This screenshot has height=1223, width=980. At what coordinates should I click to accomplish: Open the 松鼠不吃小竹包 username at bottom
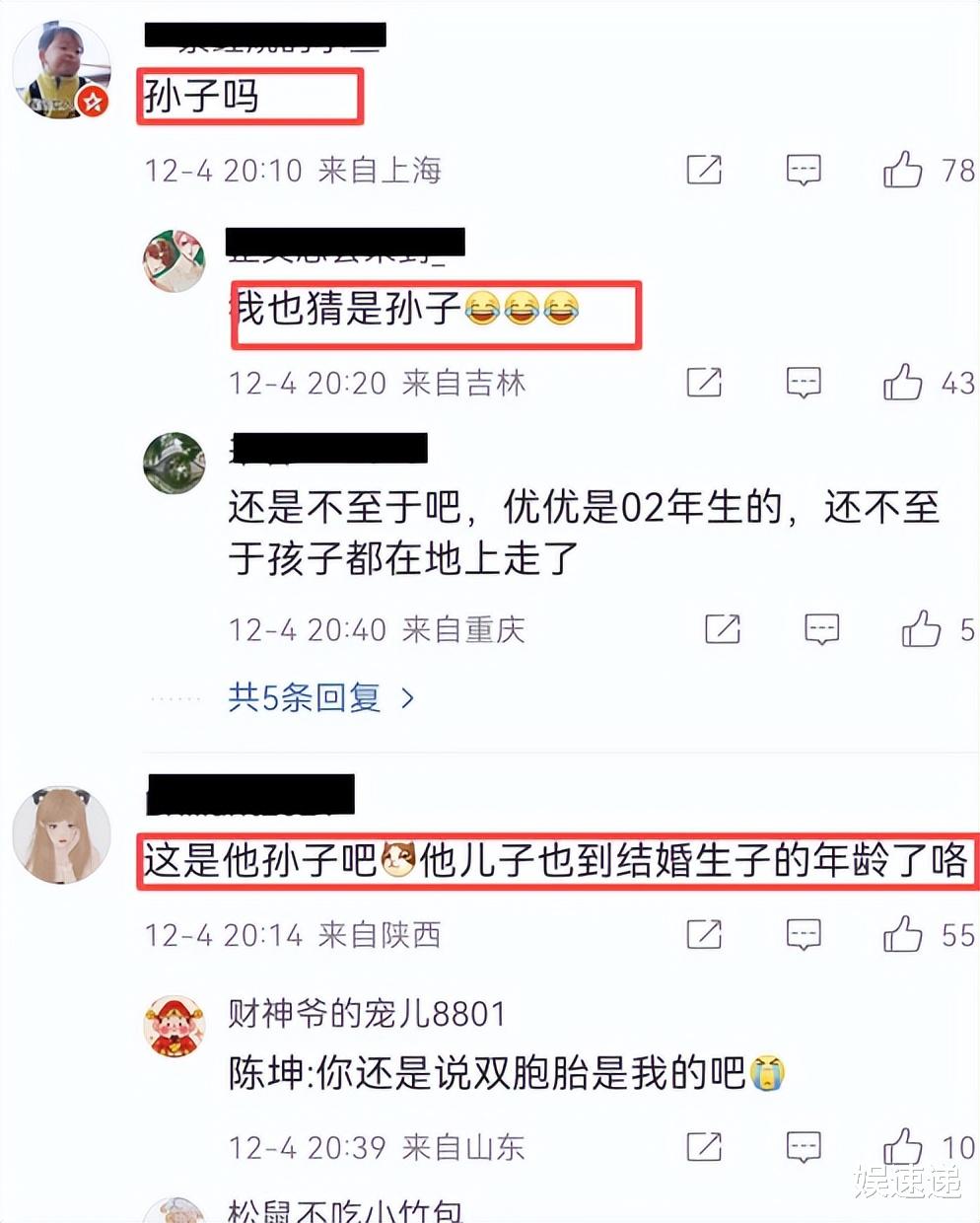[345, 1211]
